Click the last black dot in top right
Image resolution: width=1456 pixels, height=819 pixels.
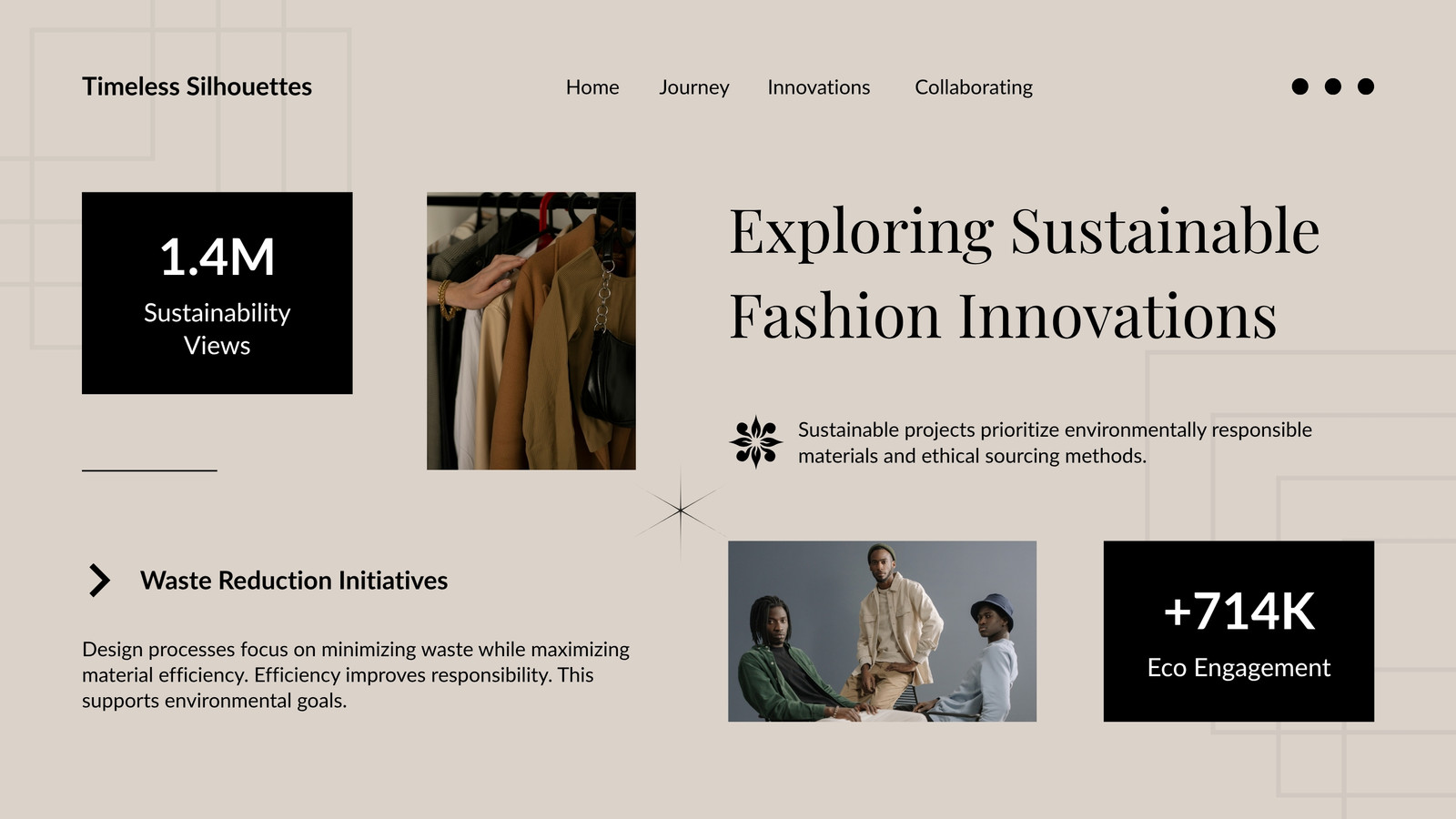tap(1366, 86)
